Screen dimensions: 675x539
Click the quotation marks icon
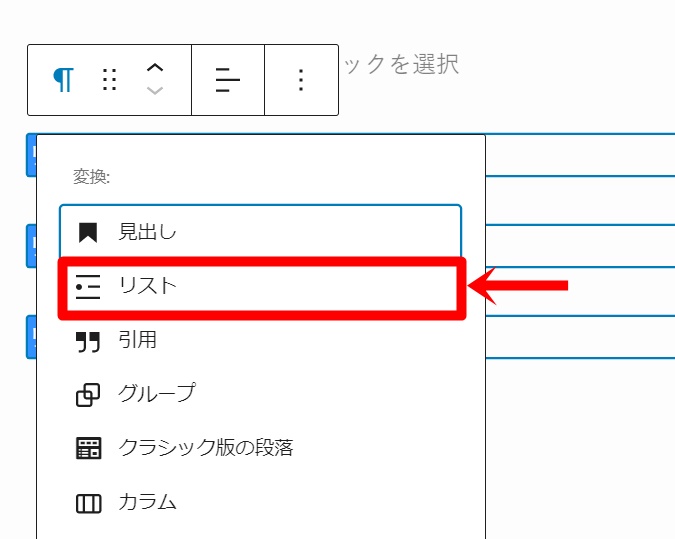(x=88, y=342)
